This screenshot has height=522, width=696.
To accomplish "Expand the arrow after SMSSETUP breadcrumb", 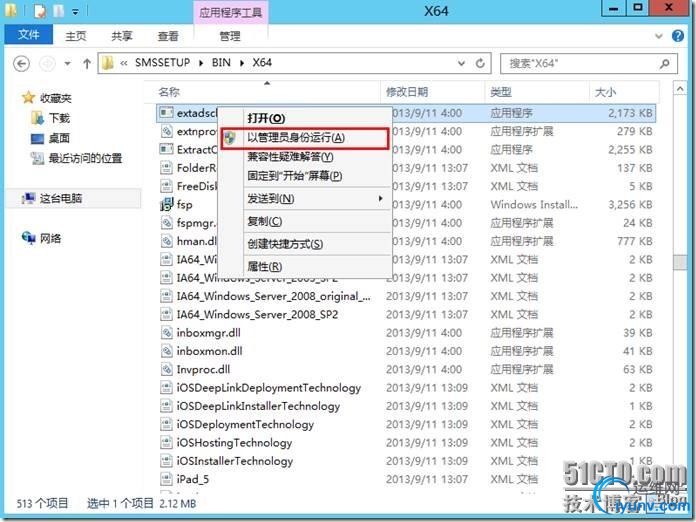I will coord(201,63).
